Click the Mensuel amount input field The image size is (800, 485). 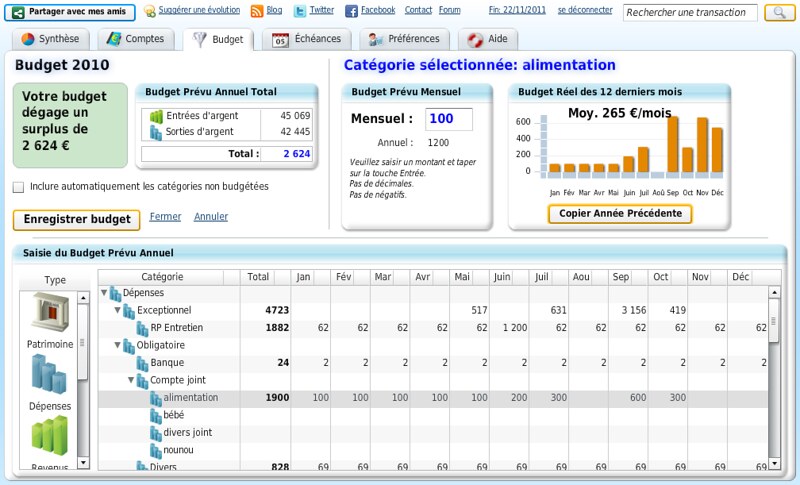coord(449,119)
